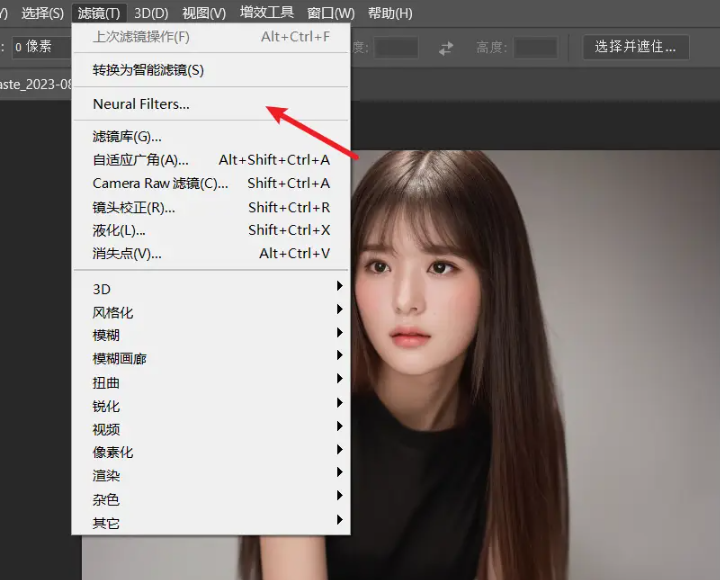Expand the 扭曲 distort submenu
The width and height of the screenshot is (720, 580).
point(106,382)
